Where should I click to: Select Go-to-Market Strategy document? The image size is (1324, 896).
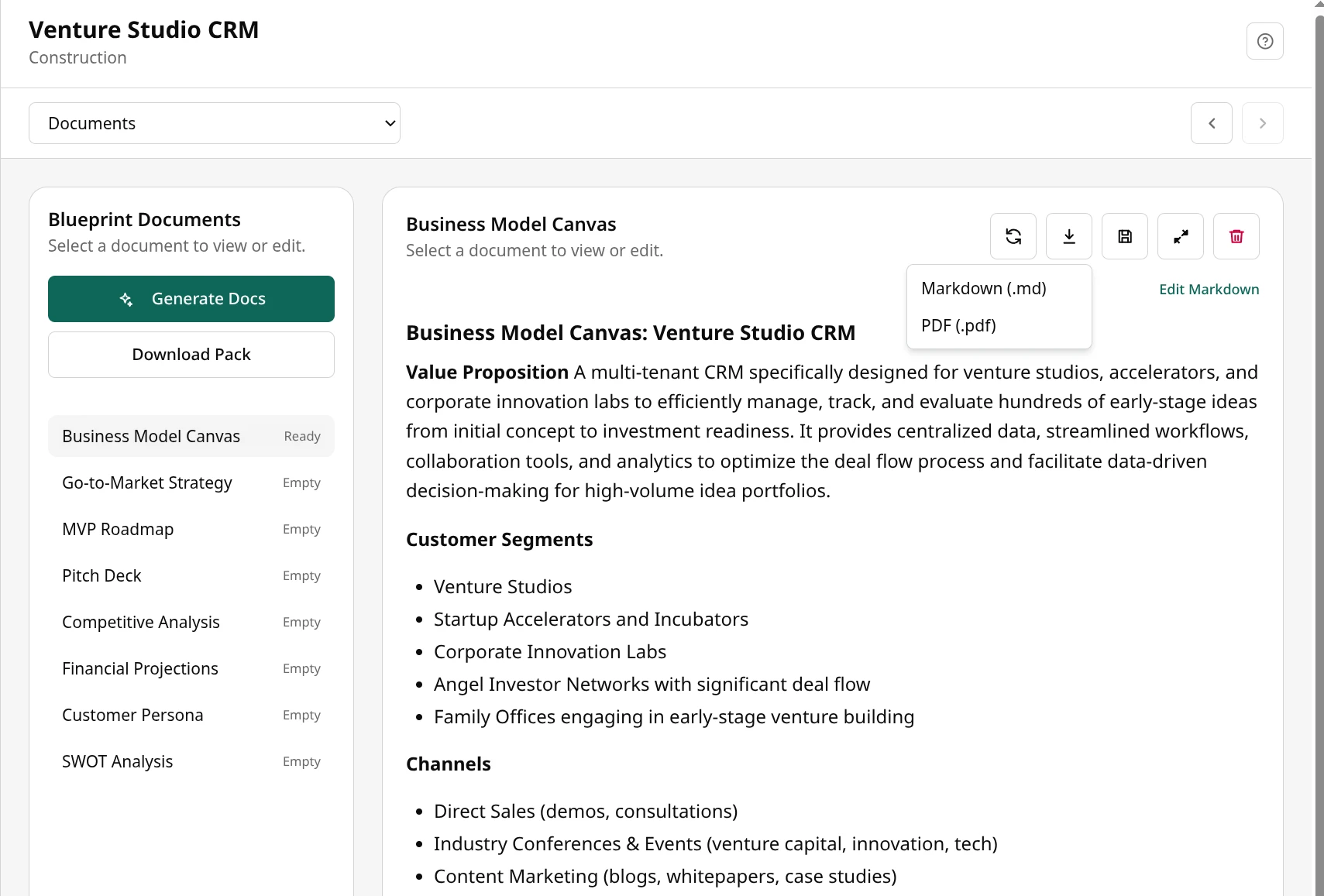pos(191,482)
